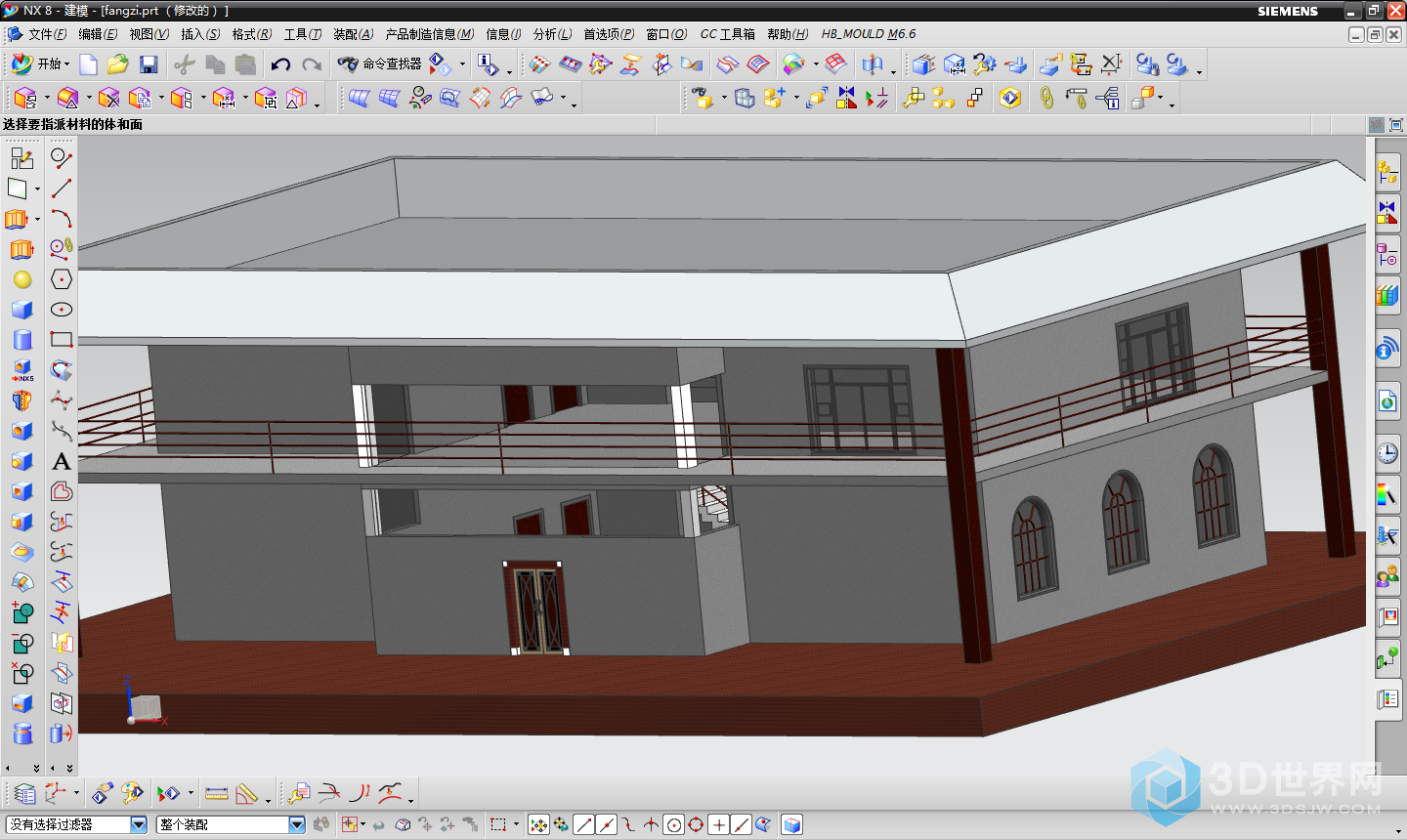Click the Cut scissors icon
The image size is (1407, 840).
(x=185, y=64)
